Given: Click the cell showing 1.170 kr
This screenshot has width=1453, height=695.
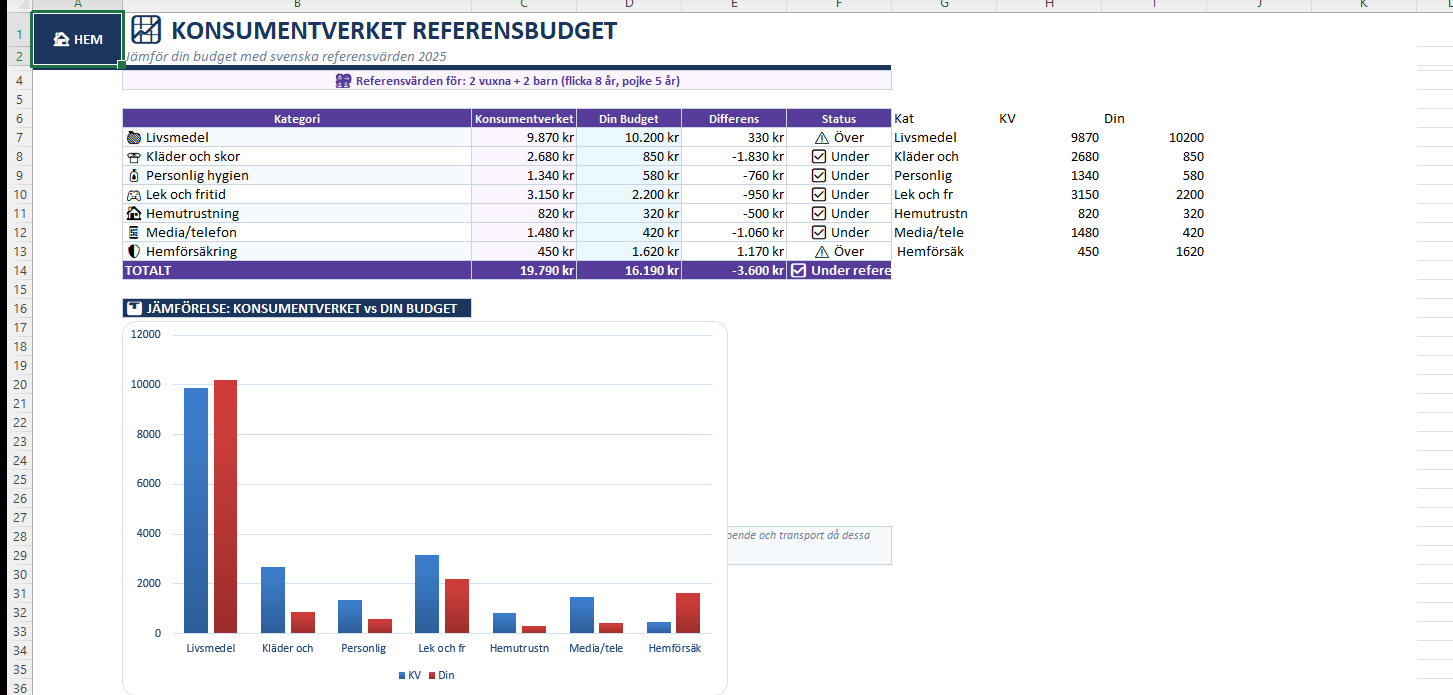Looking at the screenshot, I should pyautogui.click(x=734, y=251).
